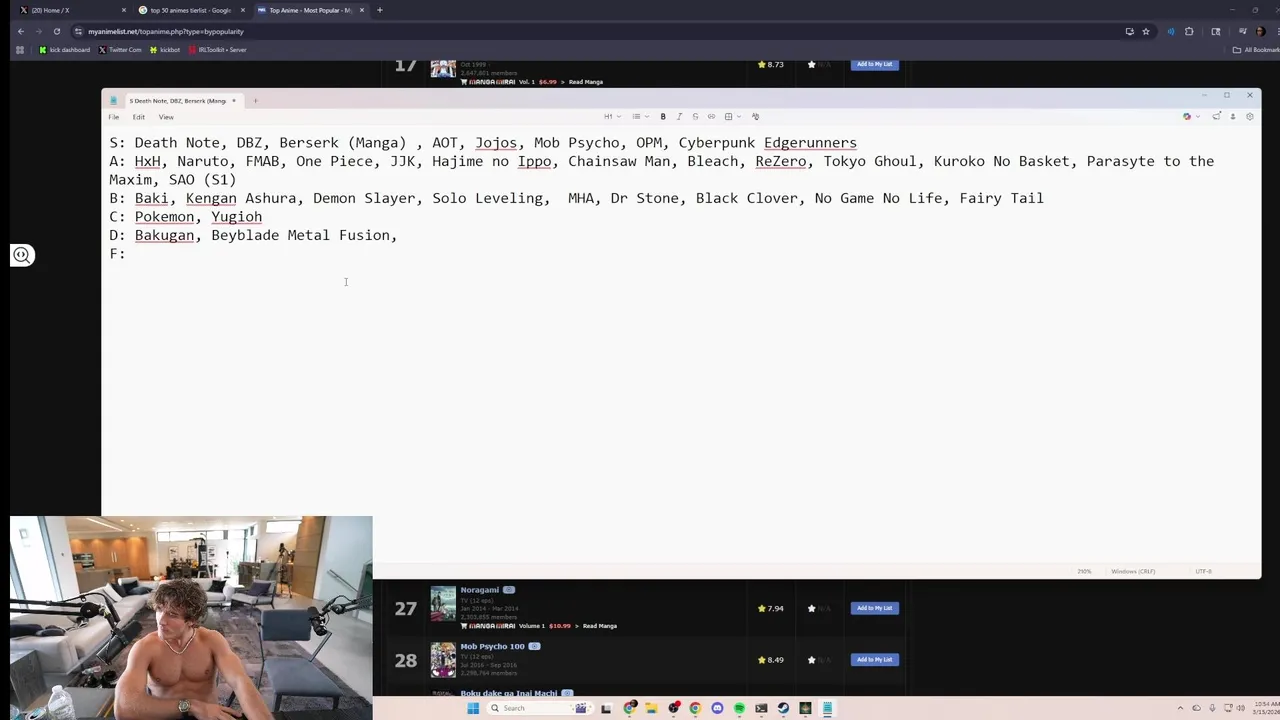Screen dimensions: 1280x720
Task: Switch to Notepad in the taskbar
Action: click(827, 708)
